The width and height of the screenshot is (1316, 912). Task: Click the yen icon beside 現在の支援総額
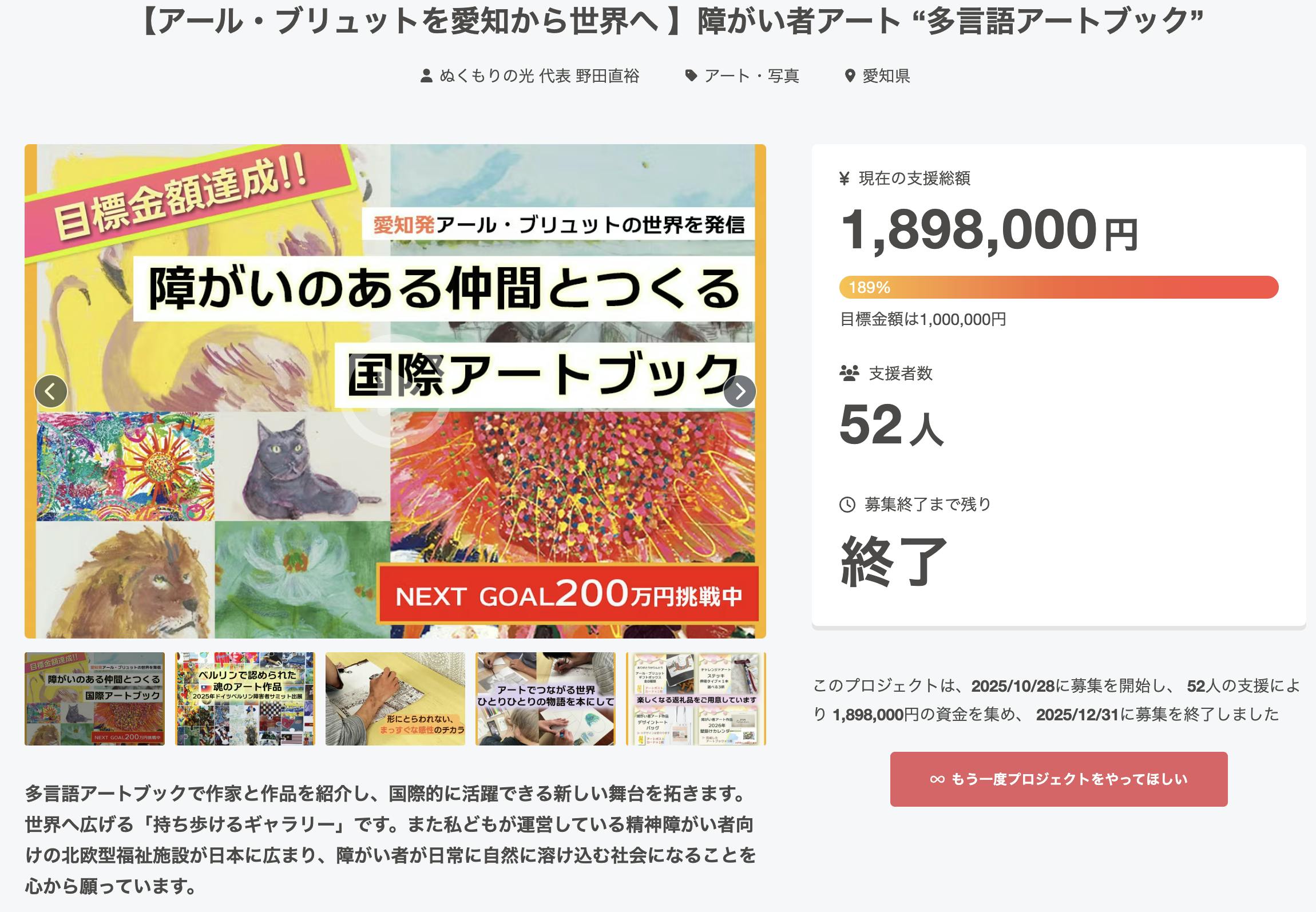click(845, 179)
